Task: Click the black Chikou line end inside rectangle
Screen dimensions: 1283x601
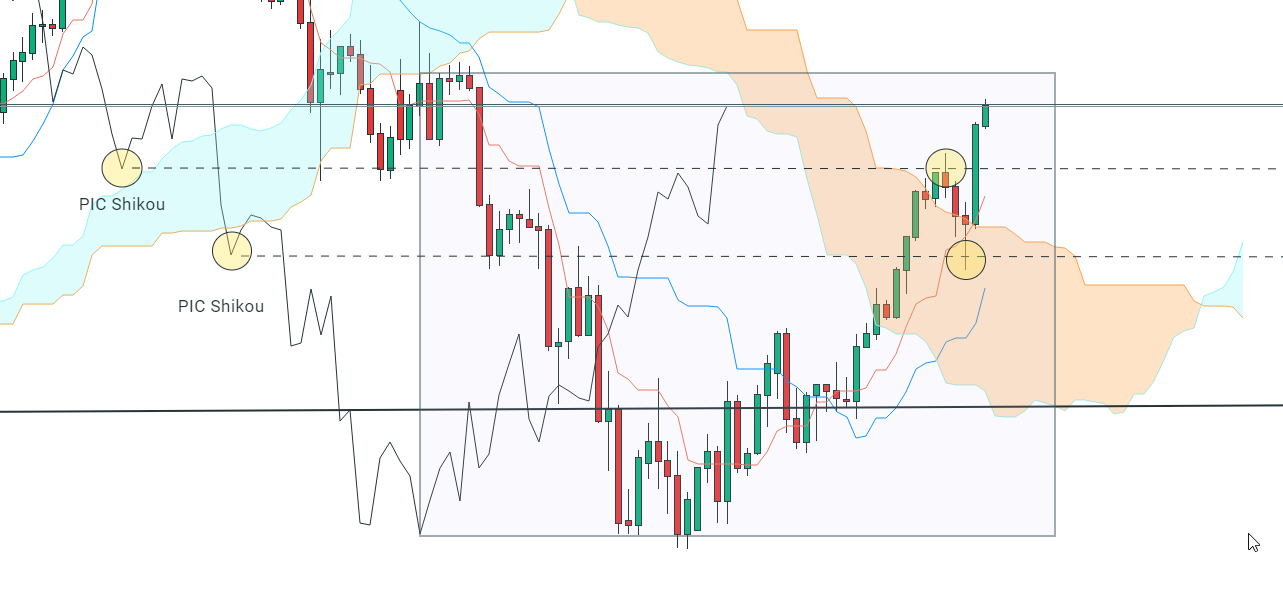Action: [x=726, y=106]
